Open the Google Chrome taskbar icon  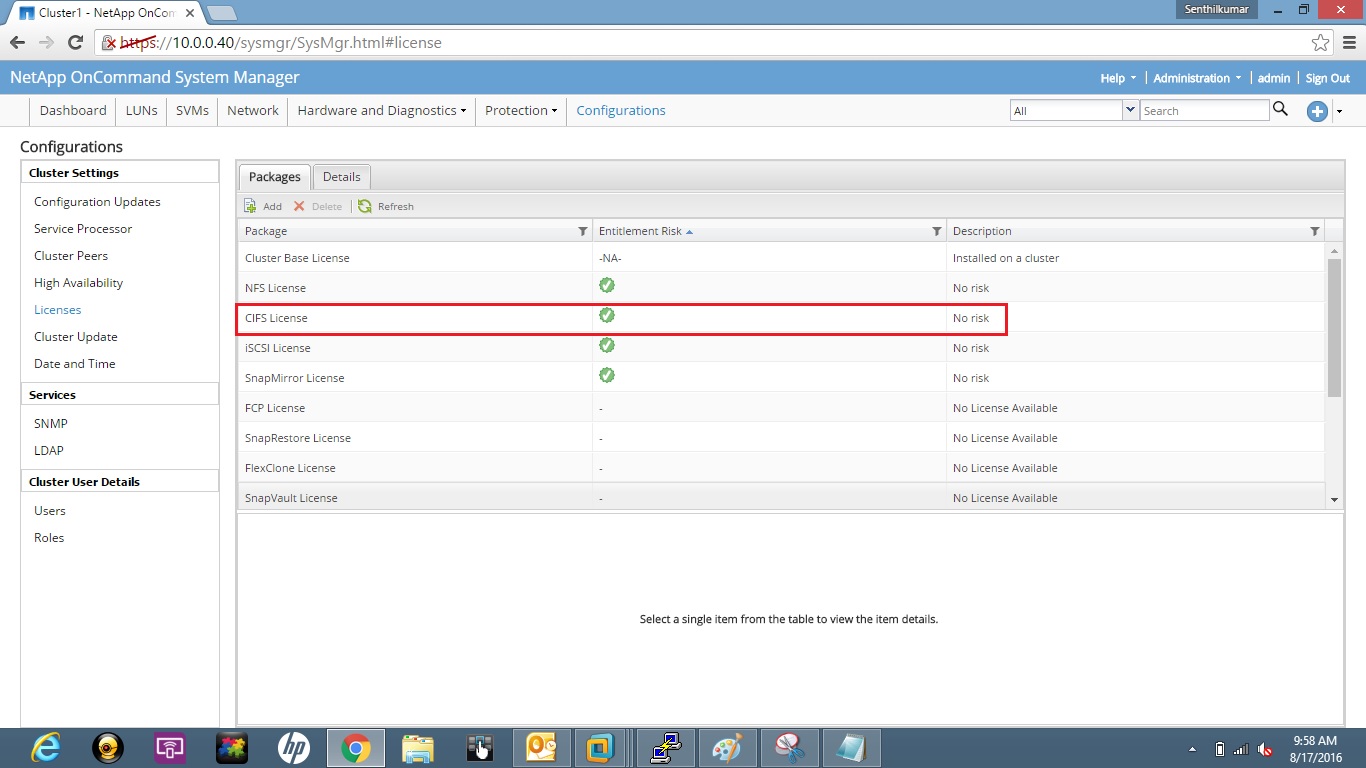click(x=355, y=747)
